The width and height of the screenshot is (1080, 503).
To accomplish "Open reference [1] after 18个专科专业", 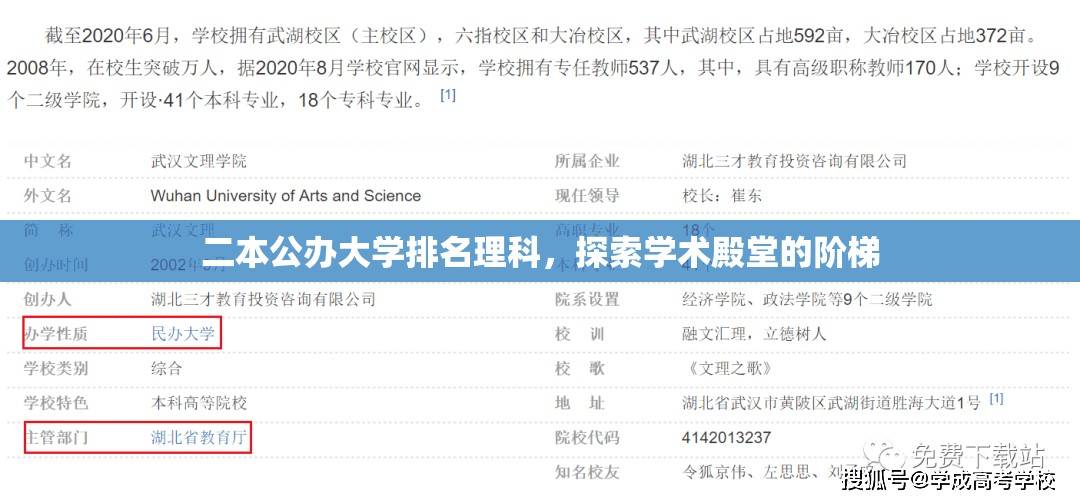I will 448,96.
